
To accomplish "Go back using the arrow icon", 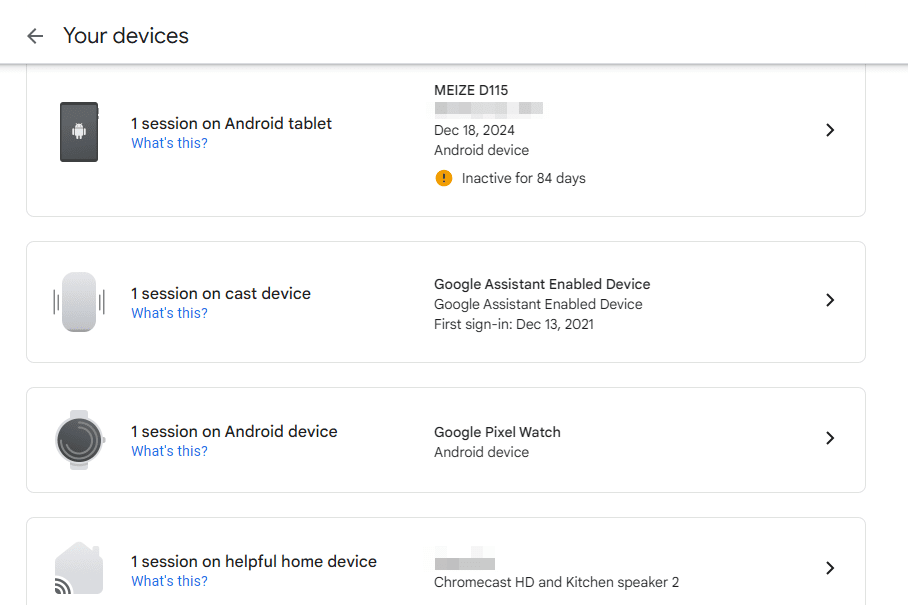I will 35,36.
